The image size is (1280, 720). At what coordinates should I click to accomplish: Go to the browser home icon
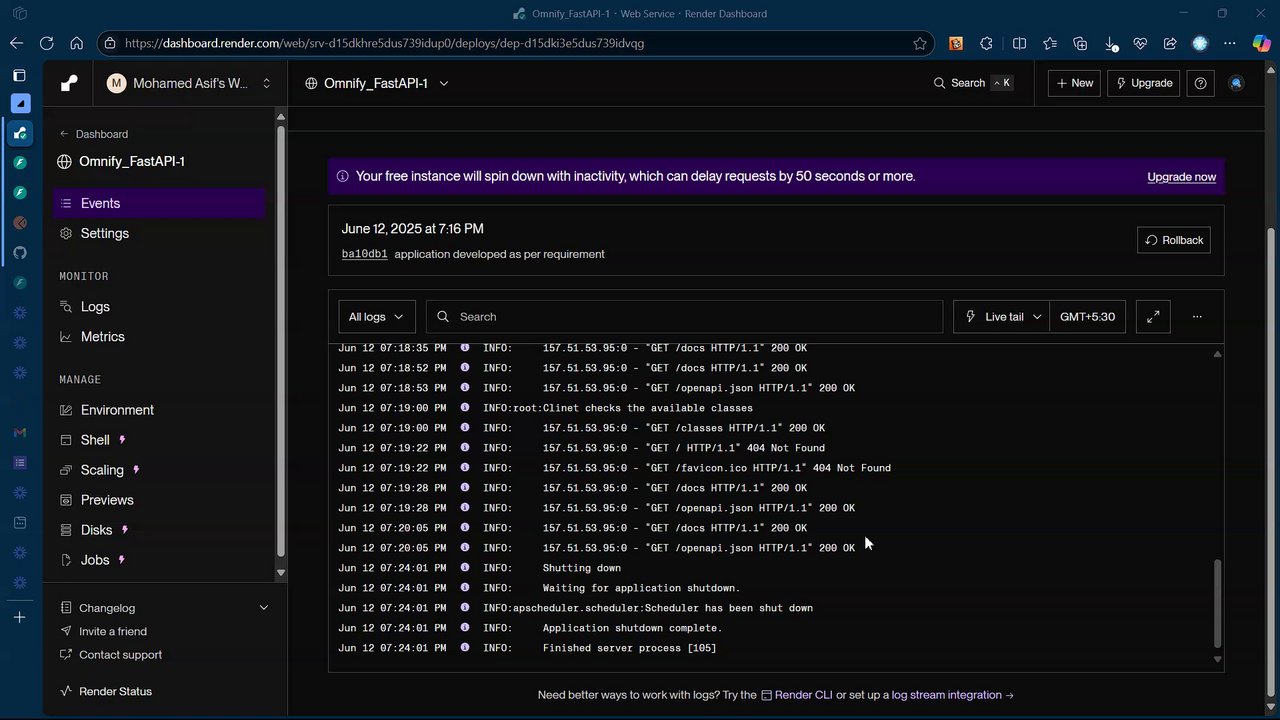click(x=76, y=43)
